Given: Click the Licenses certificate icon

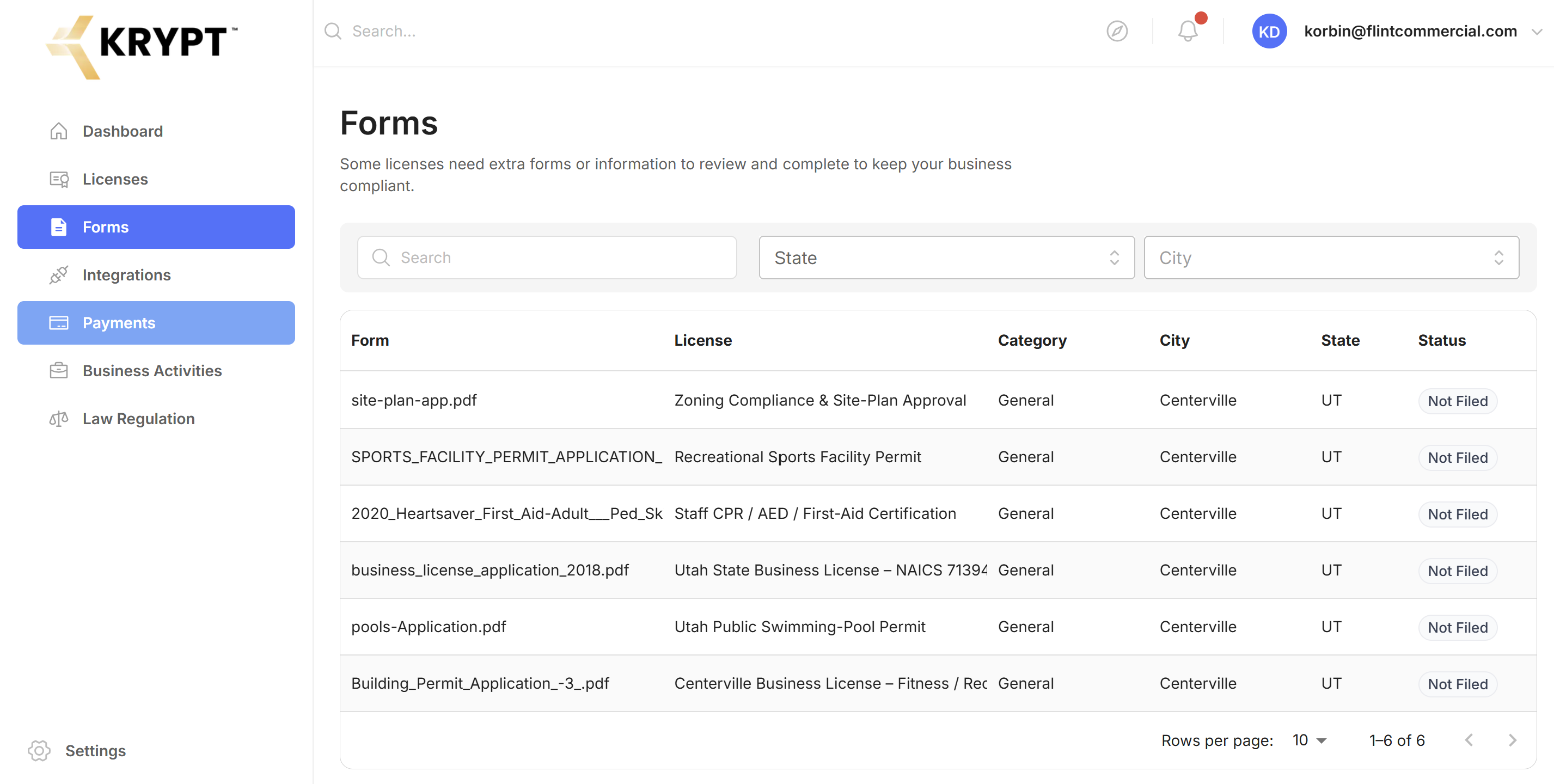Looking at the screenshot, I should [x=58, y=179].
